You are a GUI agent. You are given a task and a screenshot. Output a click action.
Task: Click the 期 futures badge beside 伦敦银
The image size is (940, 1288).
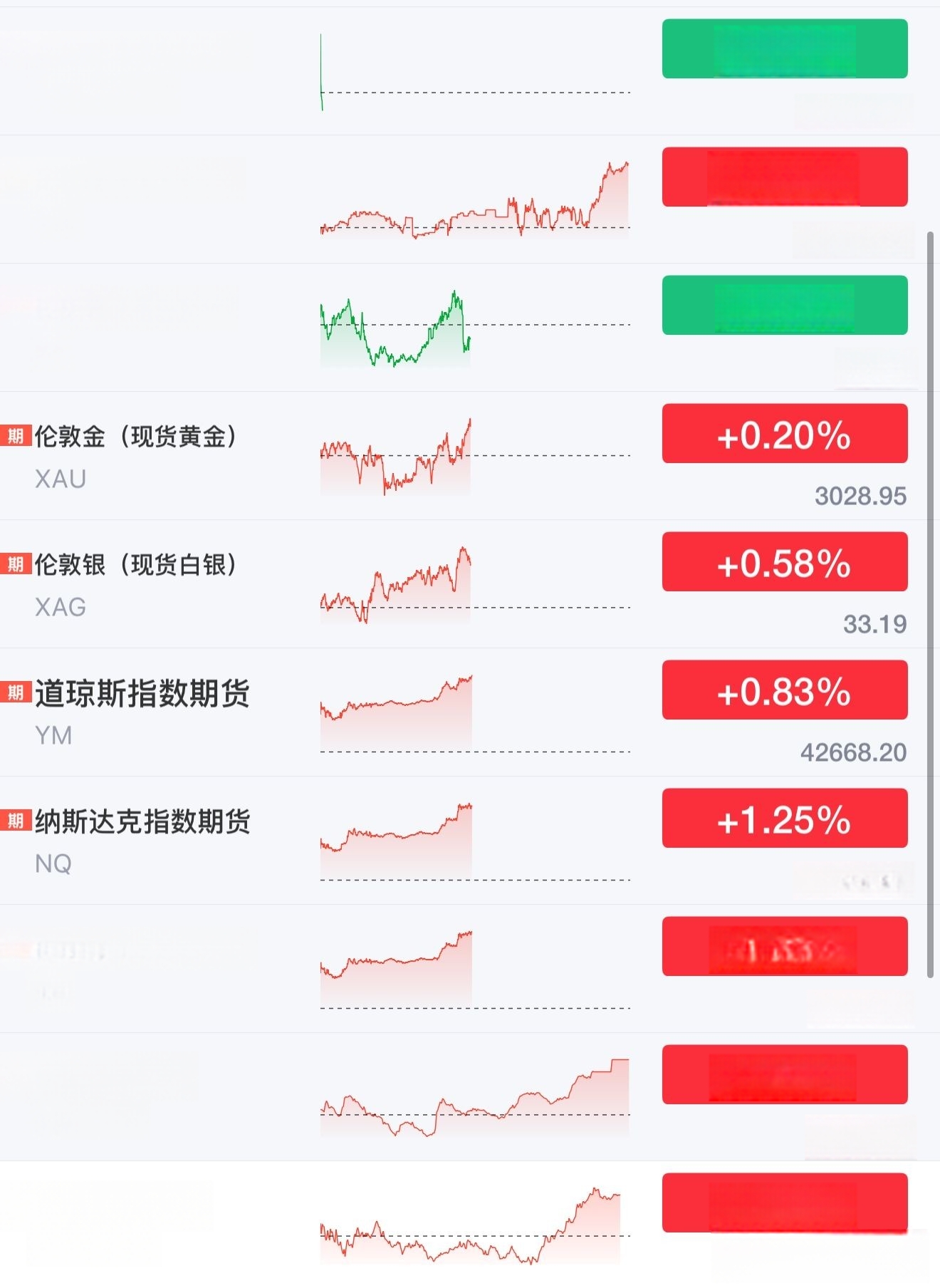click(16, 563)
